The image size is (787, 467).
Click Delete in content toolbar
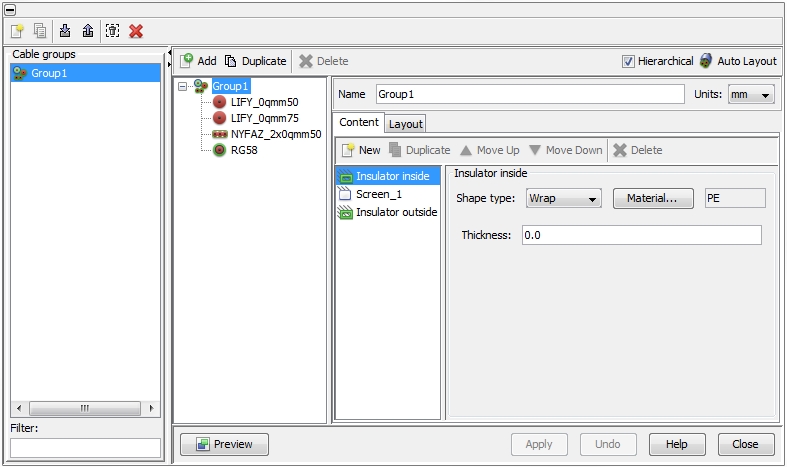click(x=637, y=150)
